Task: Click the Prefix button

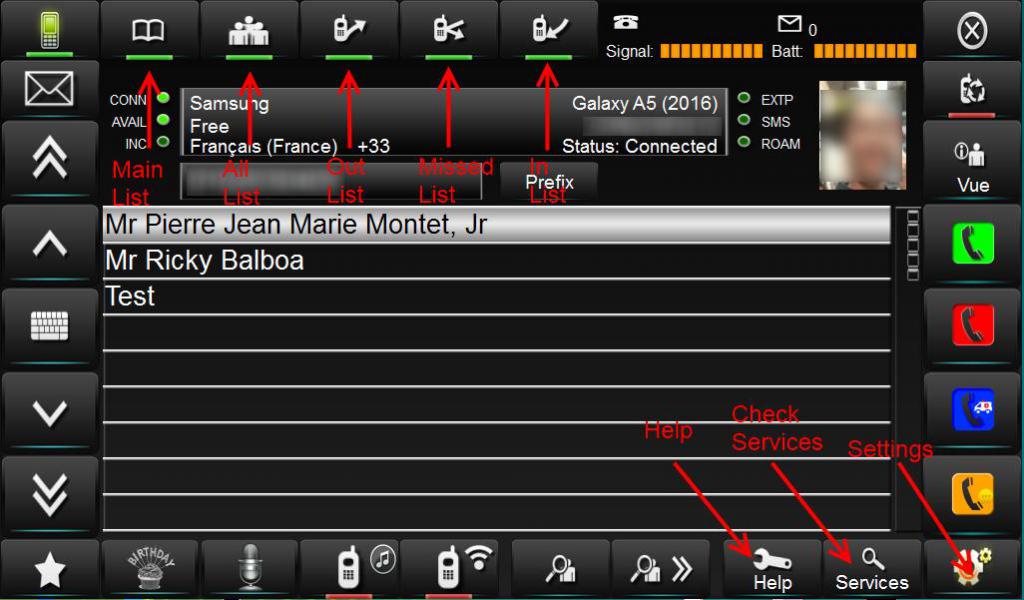Action: 549,181
